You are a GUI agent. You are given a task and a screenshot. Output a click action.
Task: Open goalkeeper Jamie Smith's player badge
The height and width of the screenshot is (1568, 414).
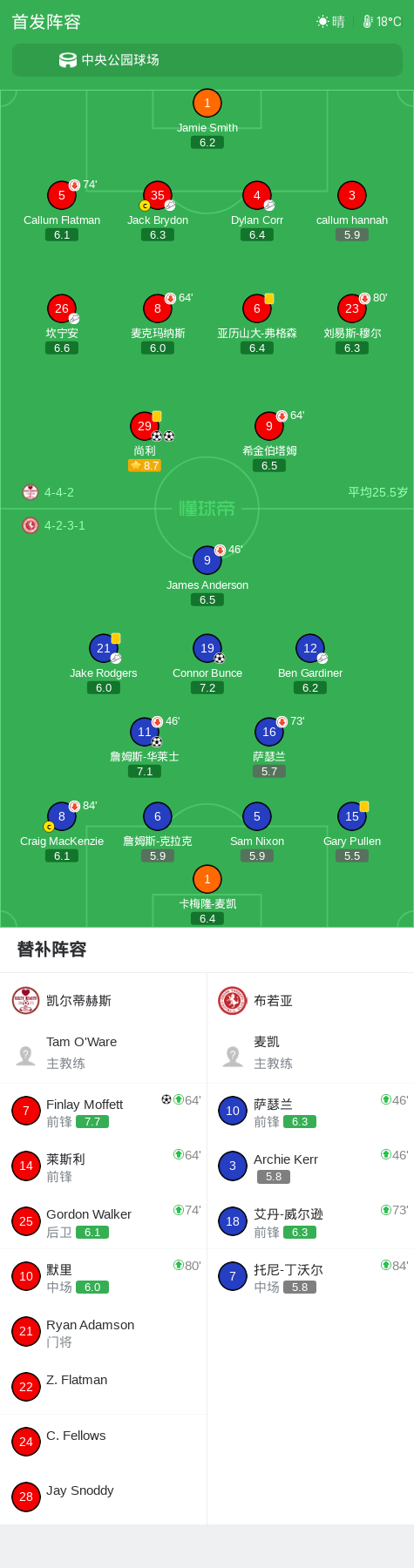[x=207, y=103]
